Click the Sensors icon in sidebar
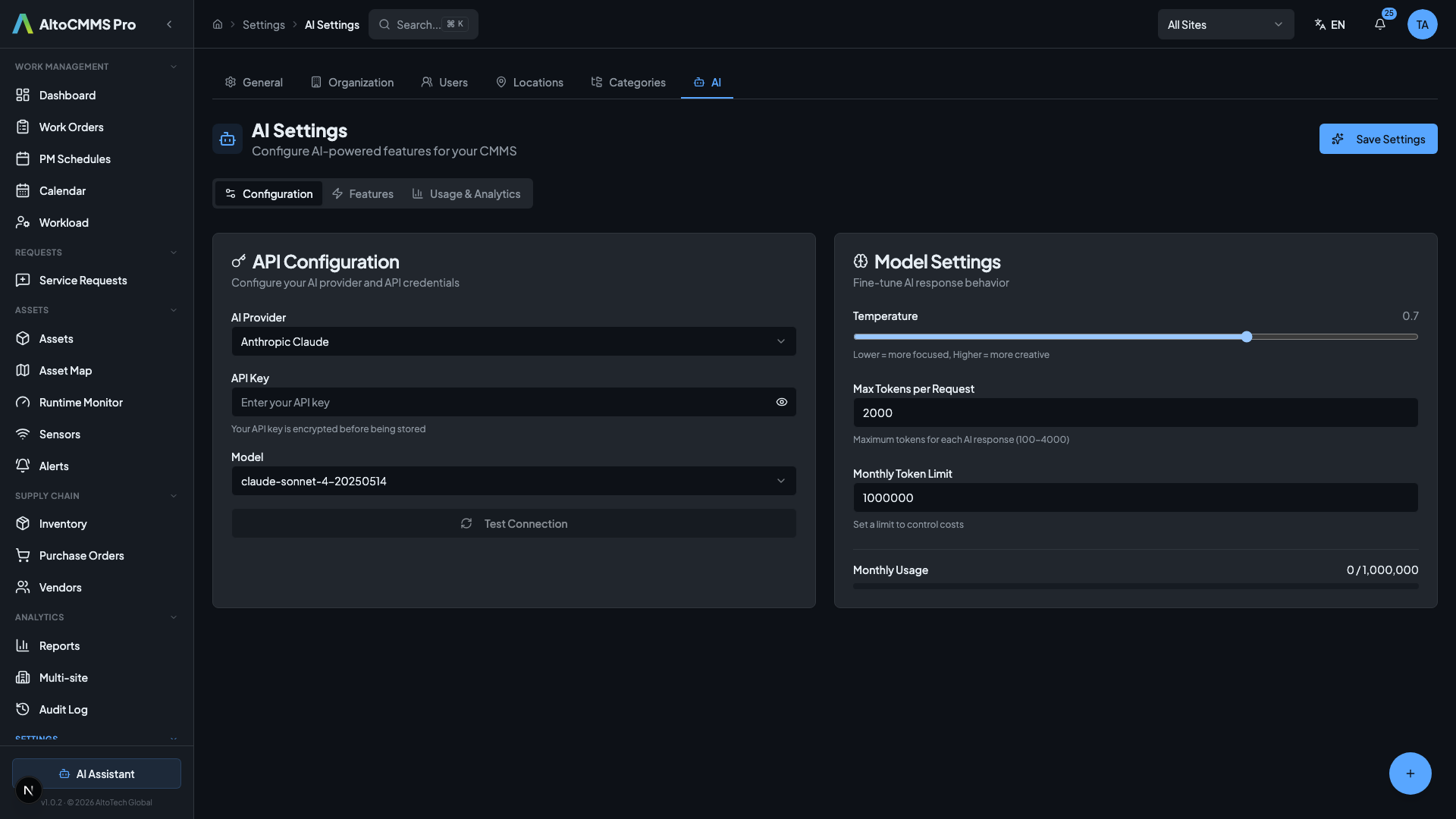 coord(23,434)
